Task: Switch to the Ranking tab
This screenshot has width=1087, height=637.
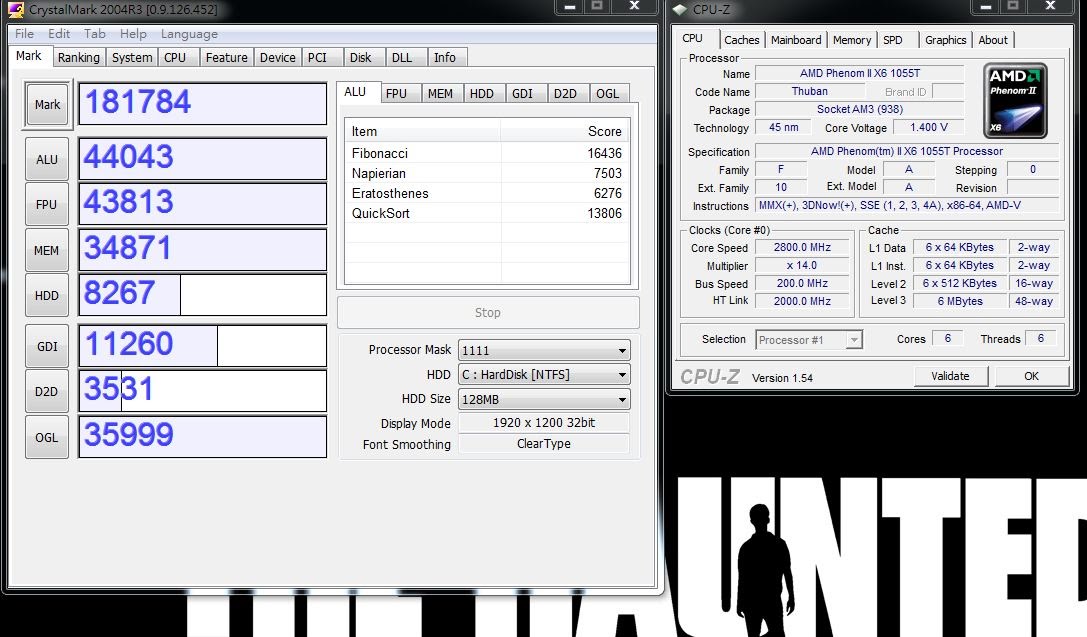Action: tap(78, 58)
